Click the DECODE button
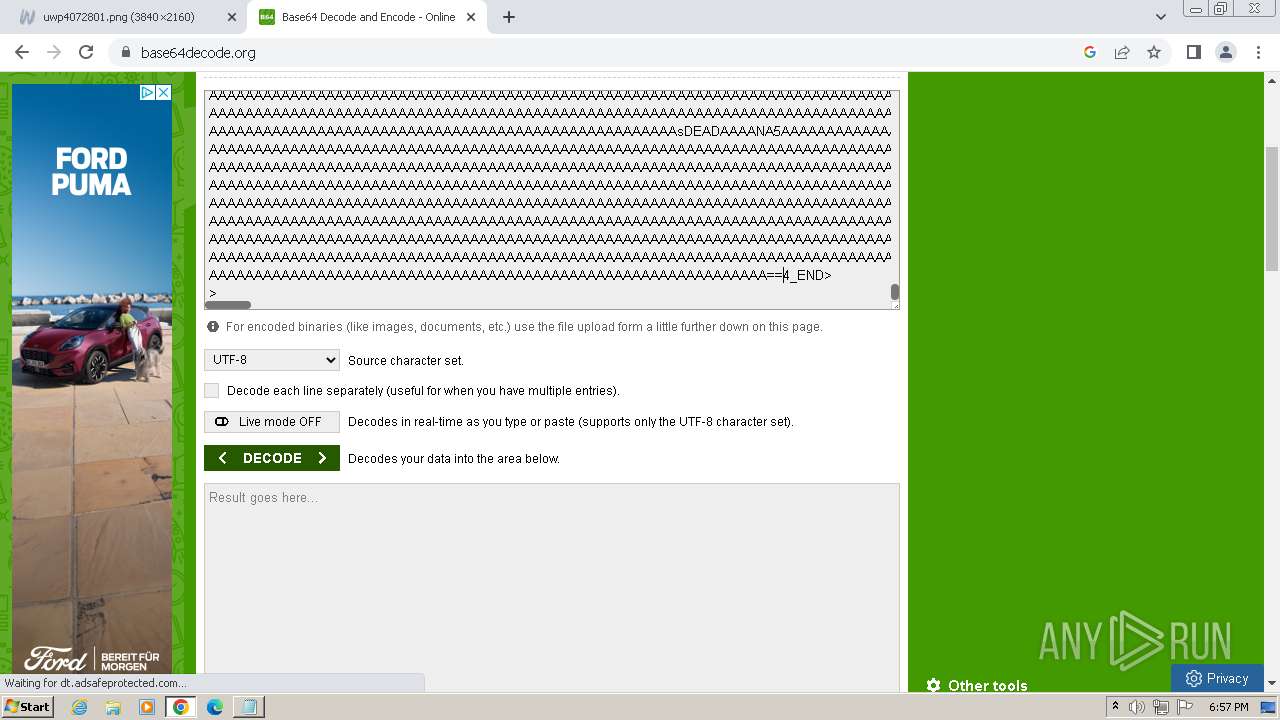 (272, 458)
